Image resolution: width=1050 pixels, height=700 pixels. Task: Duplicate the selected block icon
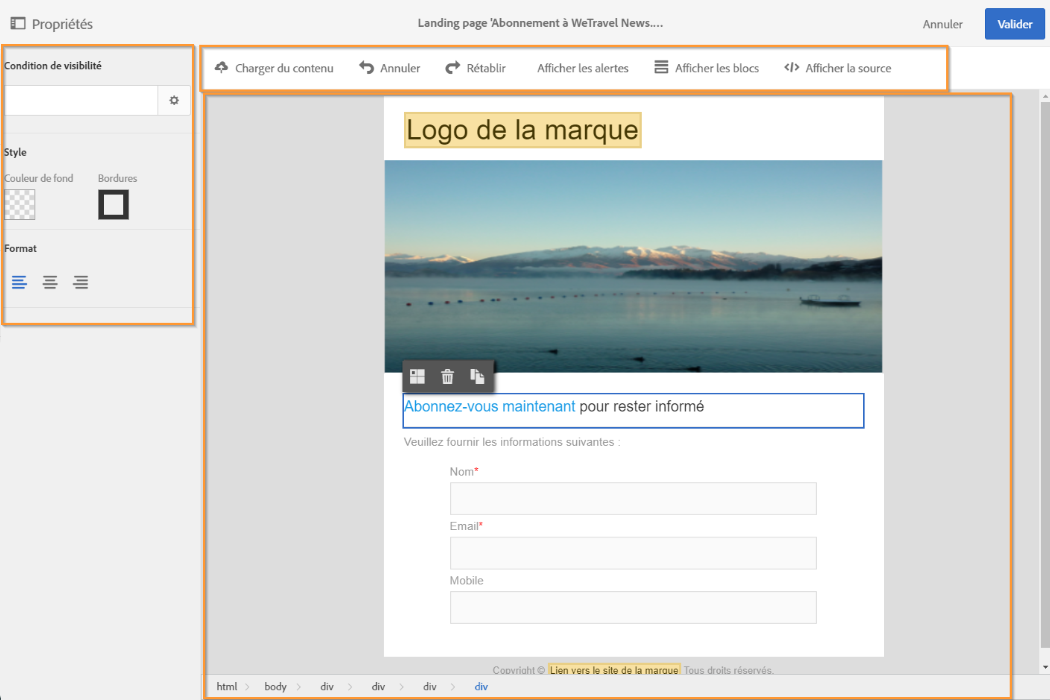(477, 376)
